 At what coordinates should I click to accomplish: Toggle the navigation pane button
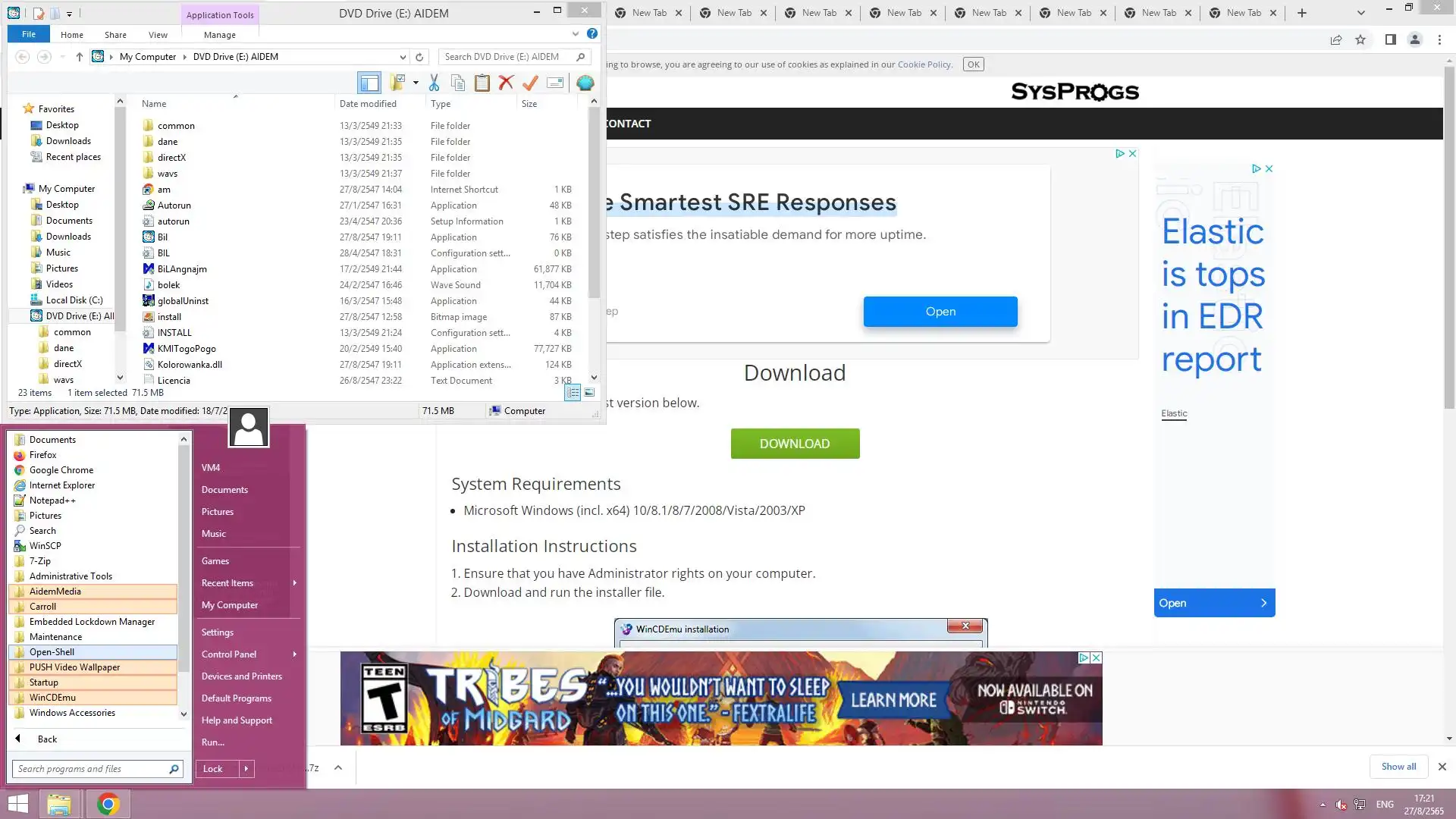point(369,83)
